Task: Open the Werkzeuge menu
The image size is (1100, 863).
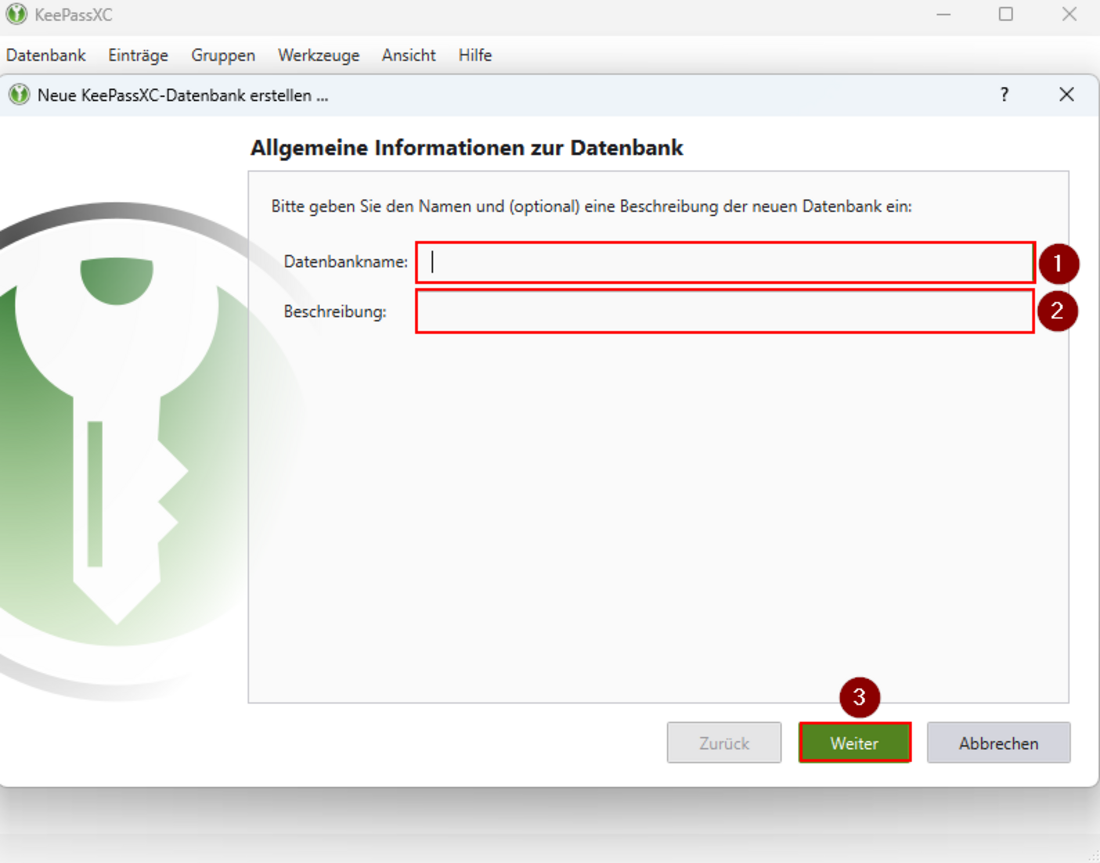Action: 318,55
